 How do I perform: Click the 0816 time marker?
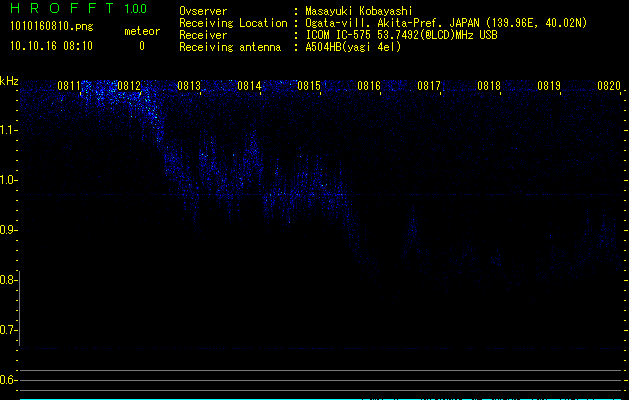pos(369,85)
